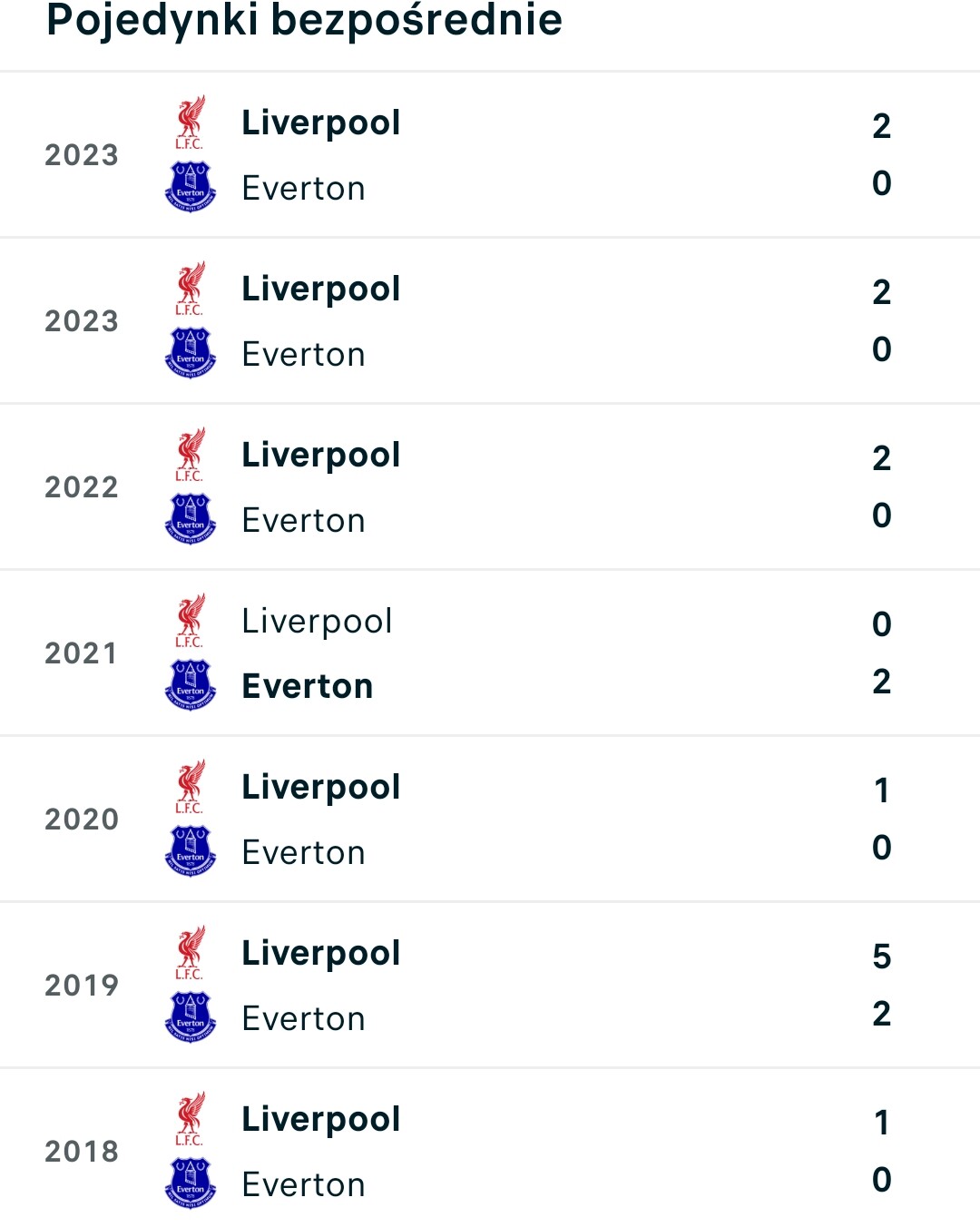
Task: Tap Everton crest in 2018 match
Action: coord(191,1183)
